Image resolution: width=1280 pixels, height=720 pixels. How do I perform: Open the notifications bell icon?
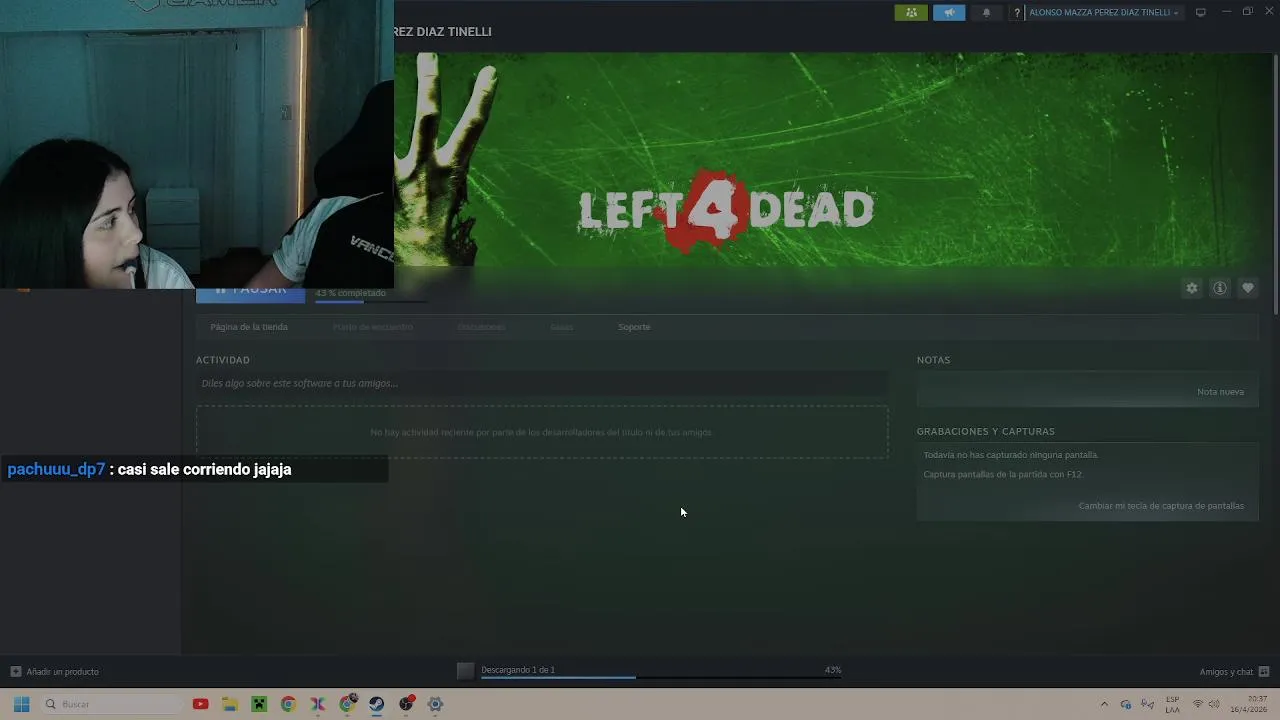[986, 12]
